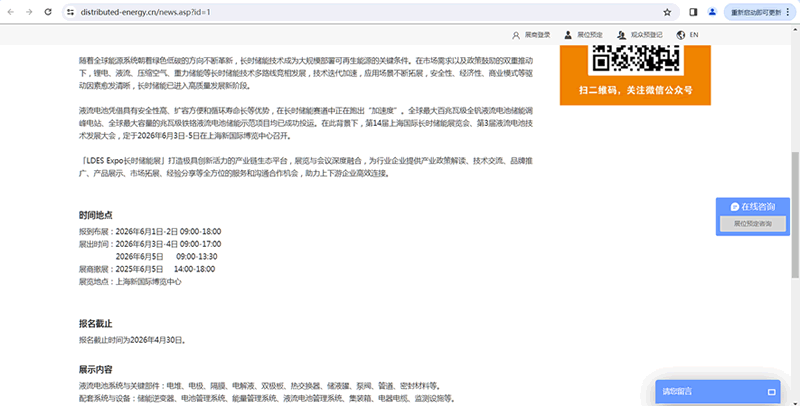Toggle the browser side panel
The image size is (800, 406).
(x=693, y=12)
